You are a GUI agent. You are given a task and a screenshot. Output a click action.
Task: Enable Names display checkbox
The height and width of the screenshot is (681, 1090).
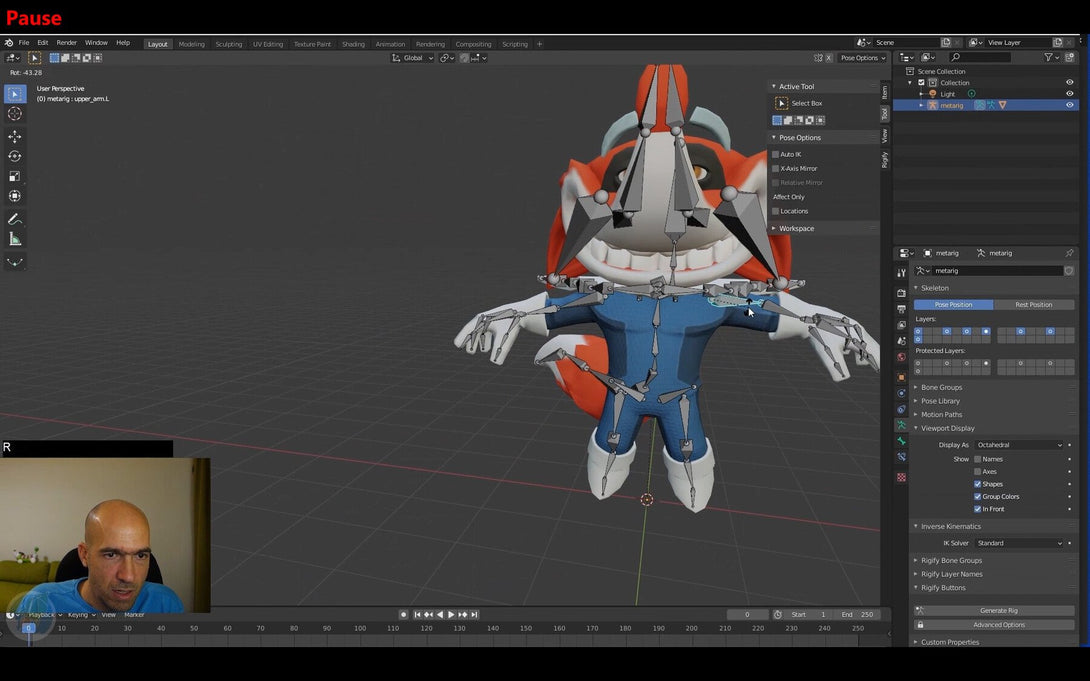pyautogui.click(x=977, y=459)
